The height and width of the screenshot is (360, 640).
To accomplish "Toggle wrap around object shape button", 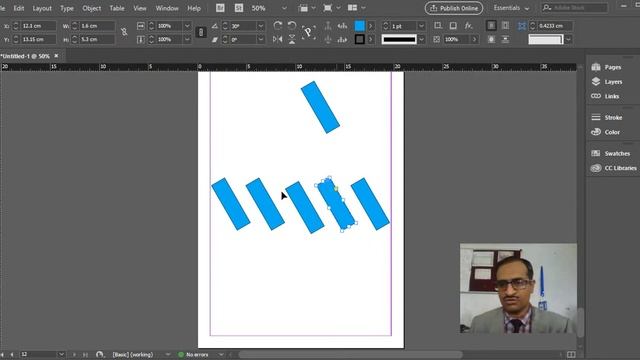I will [491, 39].
